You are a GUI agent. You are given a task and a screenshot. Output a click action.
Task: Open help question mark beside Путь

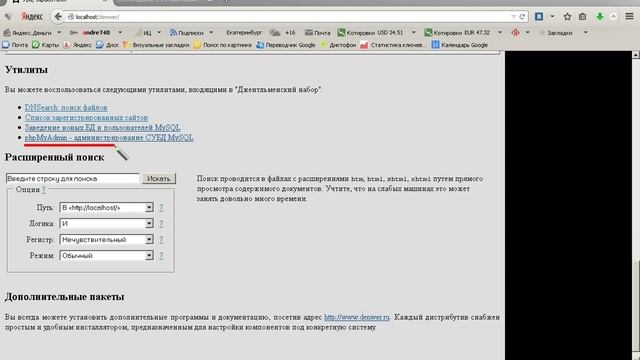click(x=161, y=207)
